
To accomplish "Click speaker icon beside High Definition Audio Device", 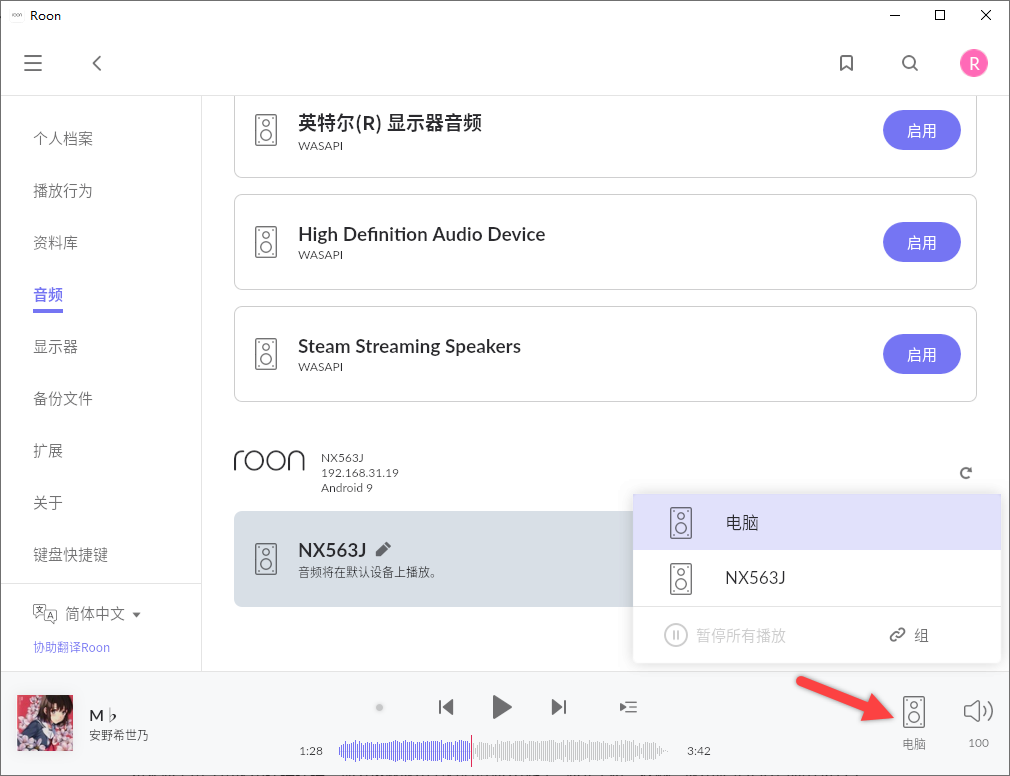I will pos(266,242).
